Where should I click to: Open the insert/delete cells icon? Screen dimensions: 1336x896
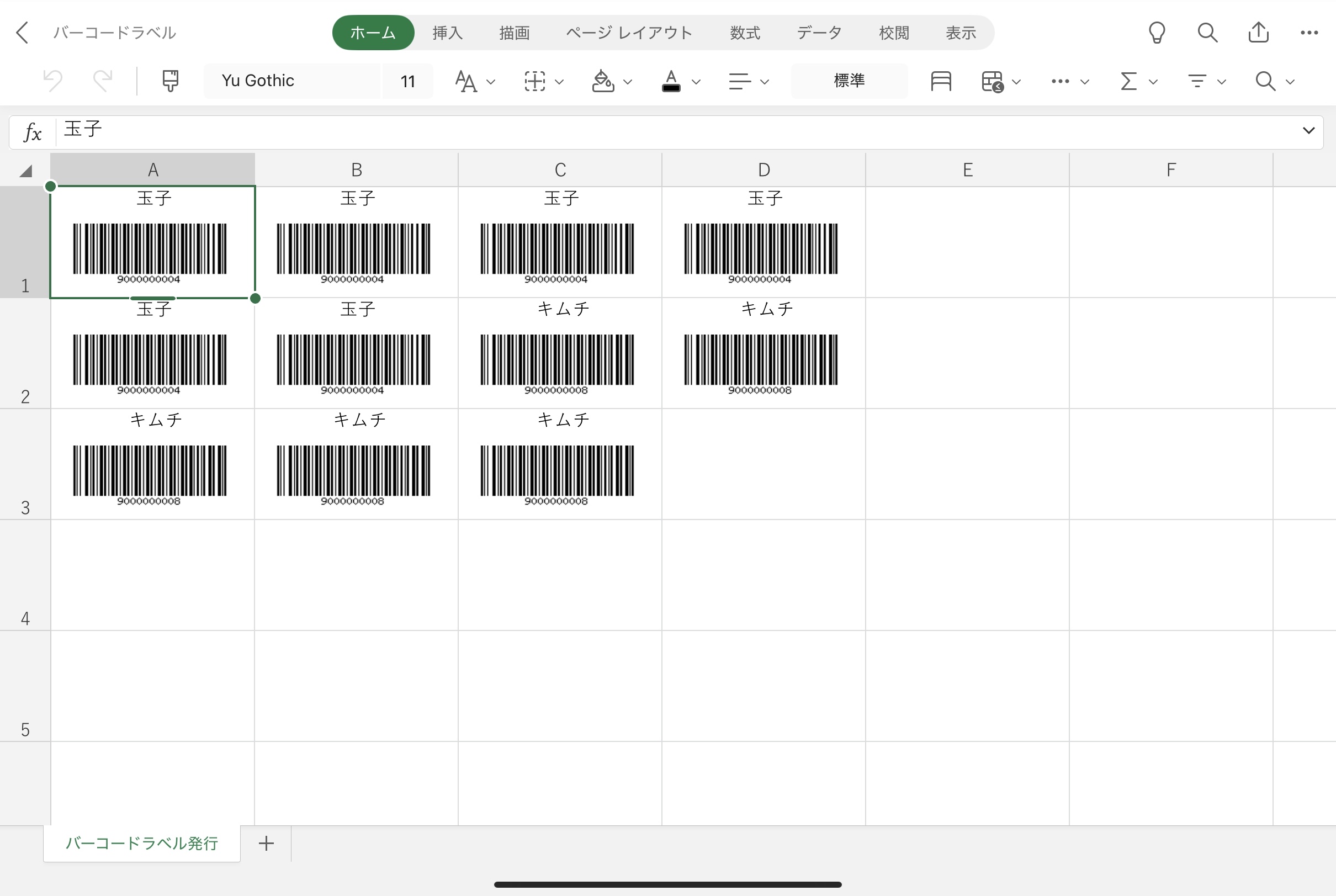pos(993,81)
